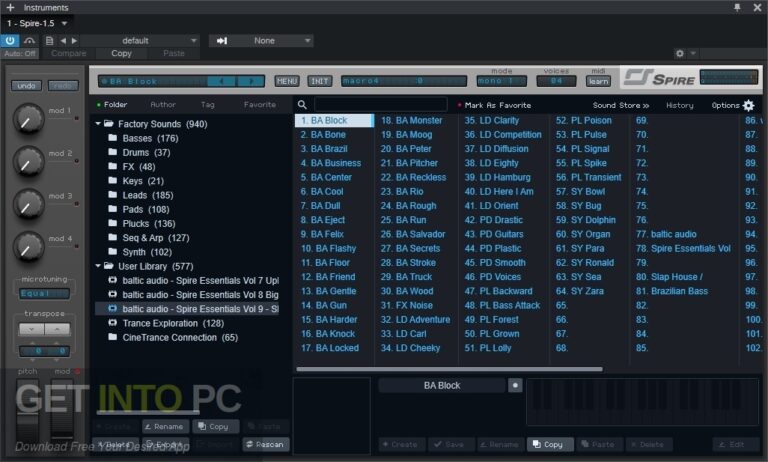Open the preset file page icon
This screenshot has width=768, height=462.
coord(49,41)
